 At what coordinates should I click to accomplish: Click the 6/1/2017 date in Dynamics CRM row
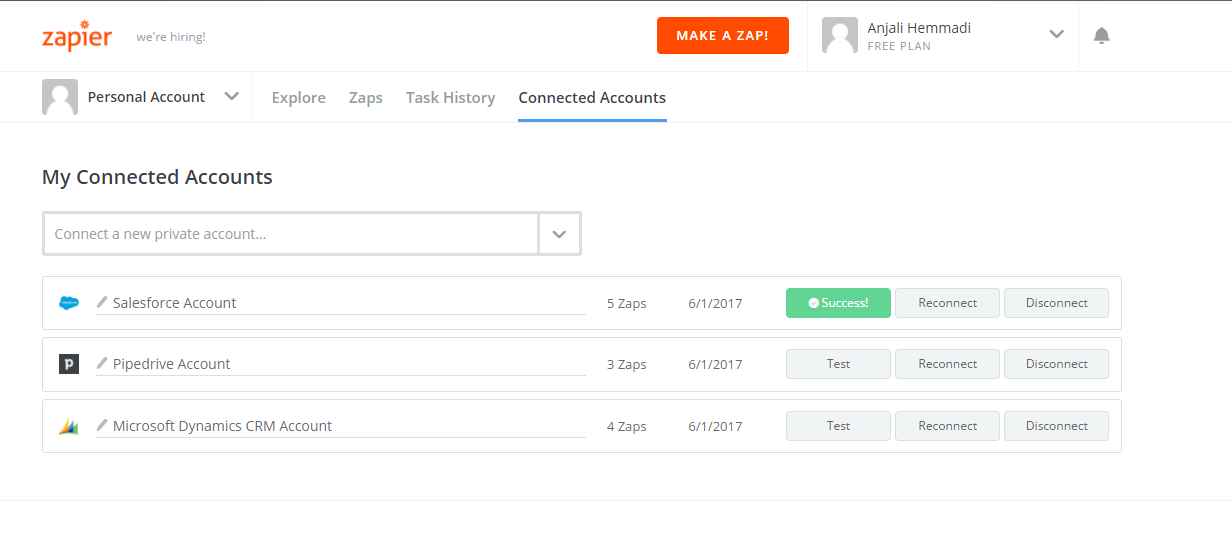coord(715,426)
